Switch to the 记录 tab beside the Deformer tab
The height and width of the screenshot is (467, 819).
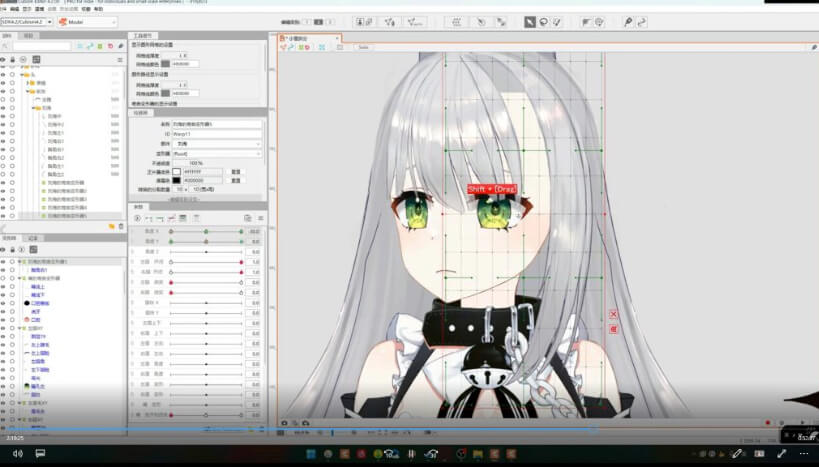click(33, 238)
